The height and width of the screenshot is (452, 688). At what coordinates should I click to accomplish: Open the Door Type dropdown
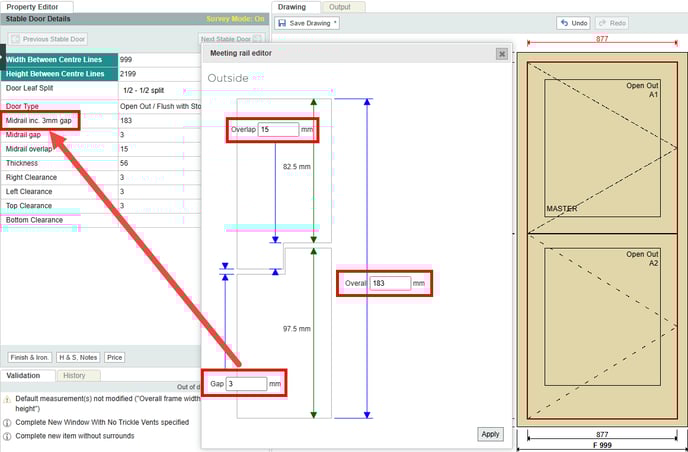(158, 105)
